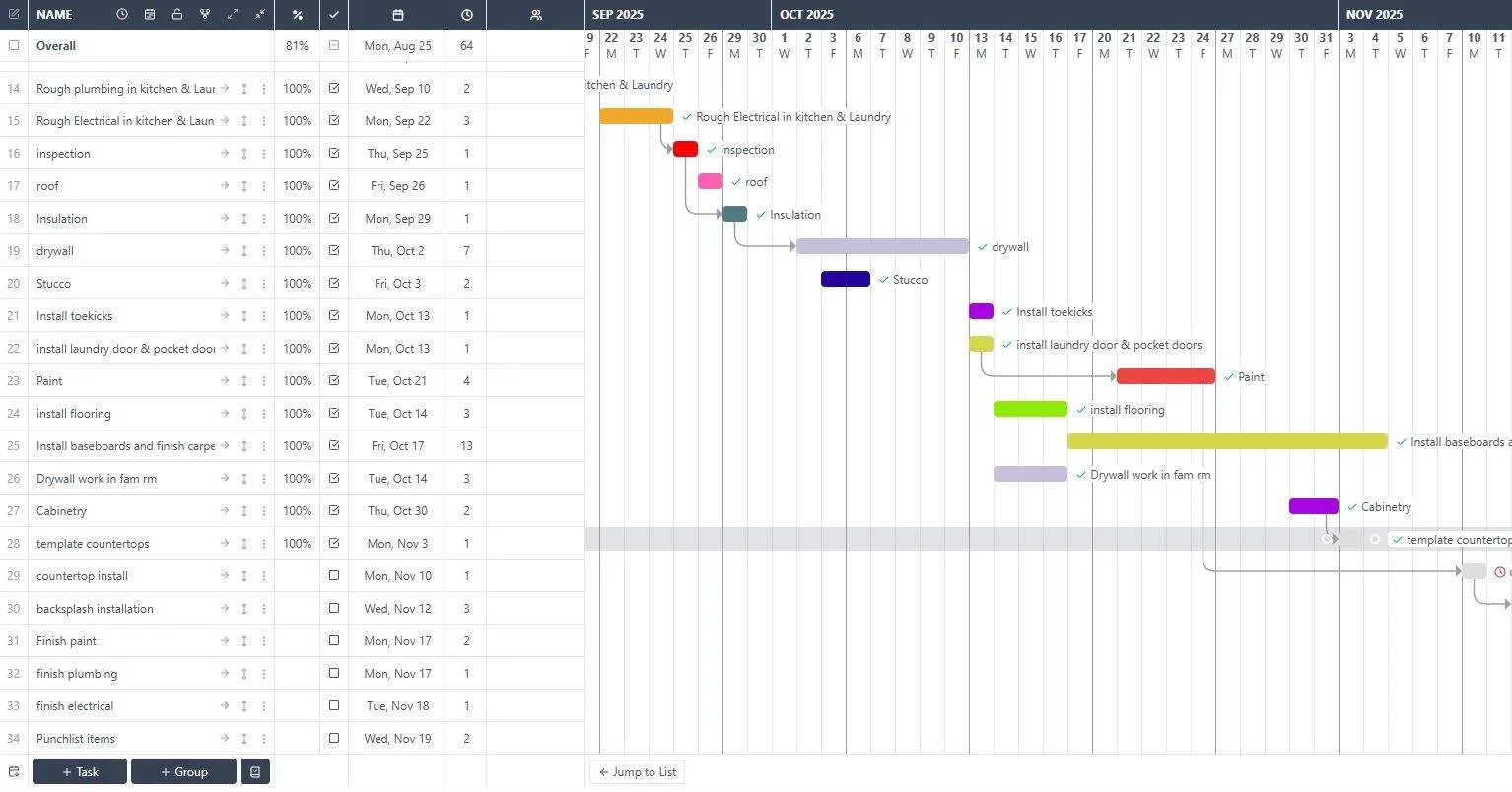Uncheck the inspection task done checkbox
The image size is (1512, 792).
(334, 153)
